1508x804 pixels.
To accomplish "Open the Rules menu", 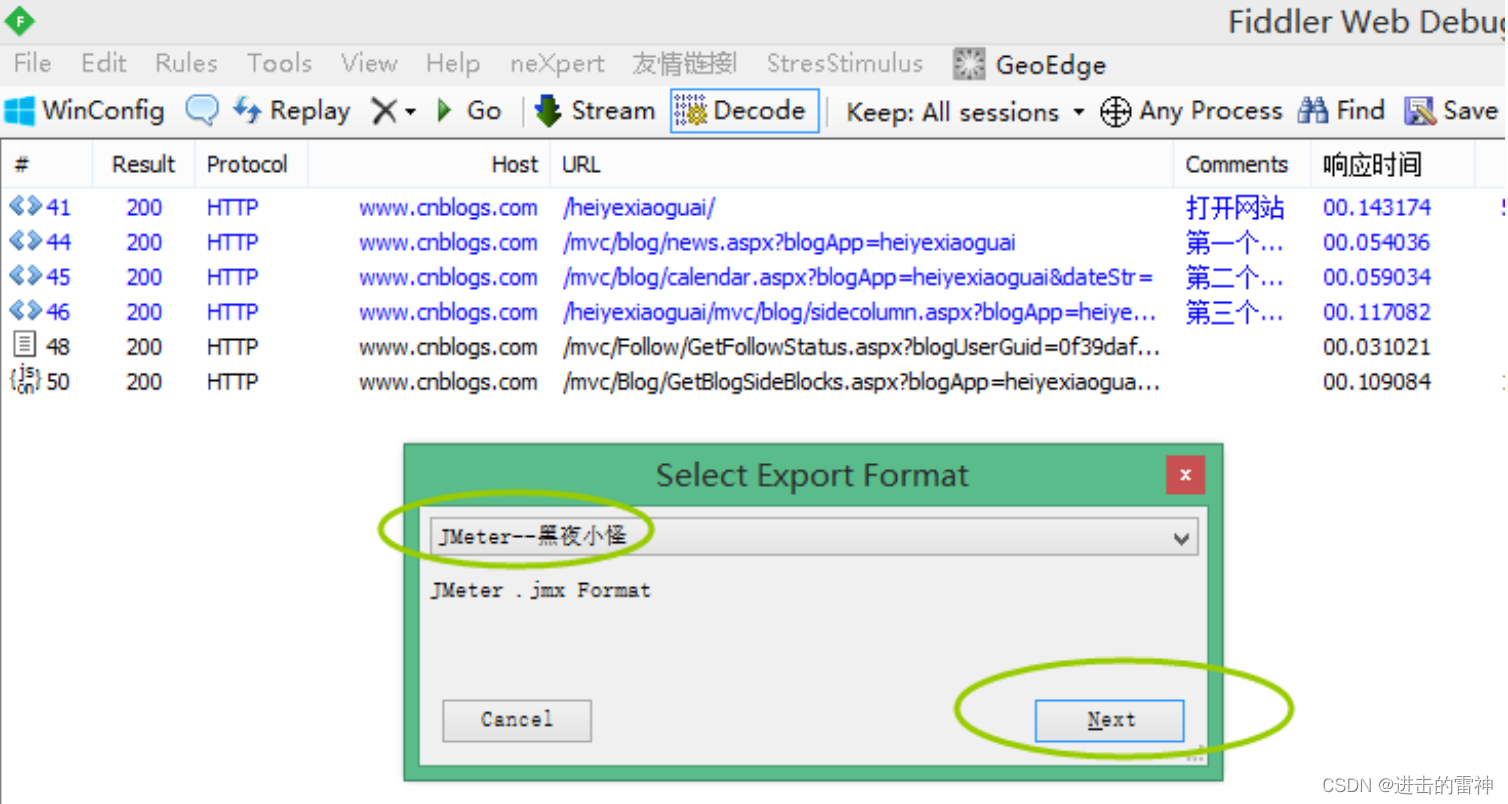I will pos(186,64).
